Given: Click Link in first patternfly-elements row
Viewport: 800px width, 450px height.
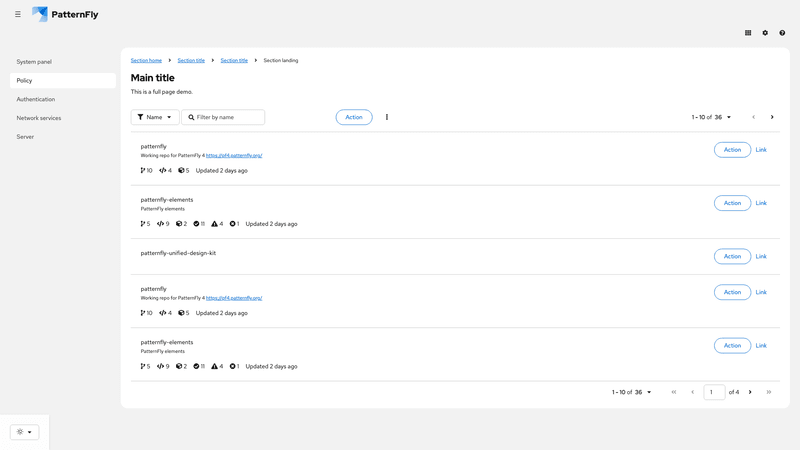Looking at the screenshot, I should click(x=761, y=203).
